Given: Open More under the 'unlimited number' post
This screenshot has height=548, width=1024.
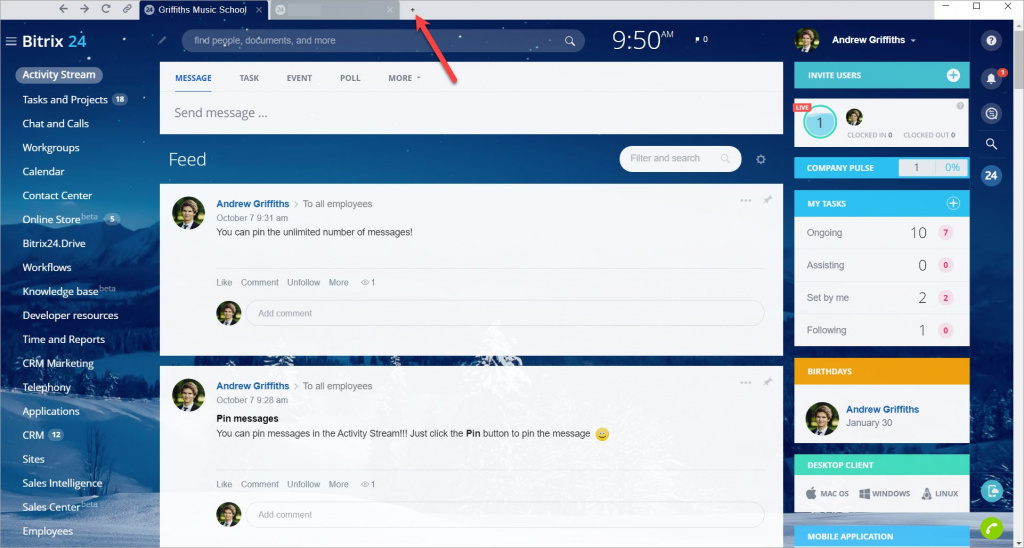Looking at the screenshot, I should click(338, 282).
